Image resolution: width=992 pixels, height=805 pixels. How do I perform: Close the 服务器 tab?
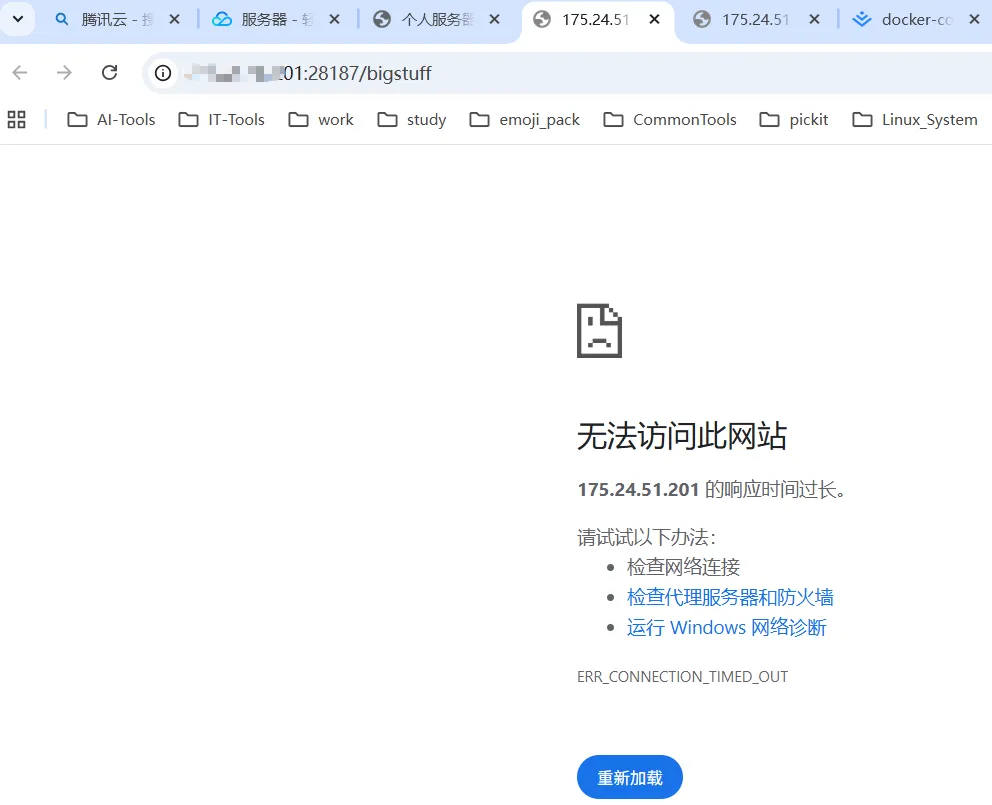click(x=335, y=20)
